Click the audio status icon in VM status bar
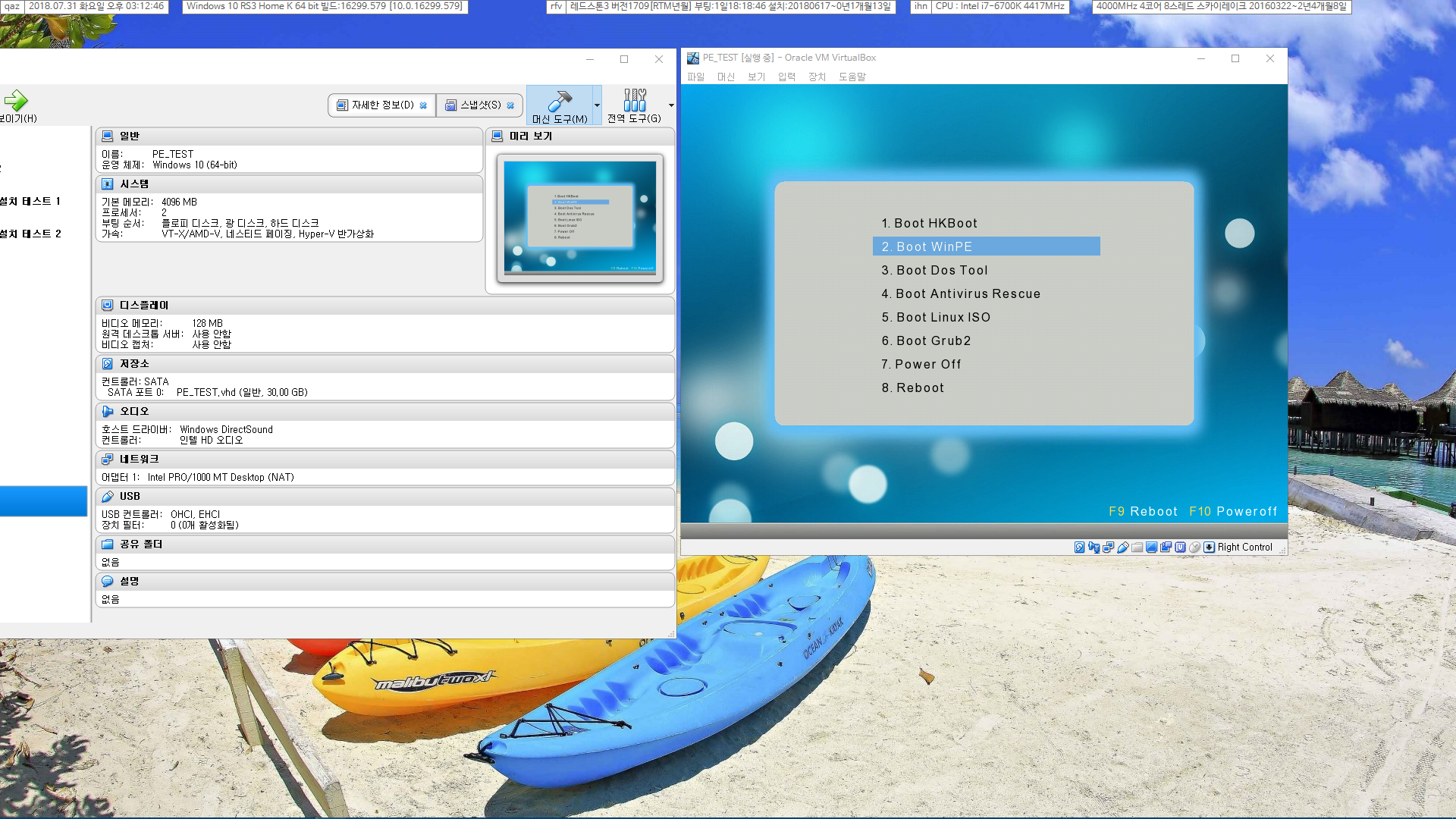 [1094, 547]
